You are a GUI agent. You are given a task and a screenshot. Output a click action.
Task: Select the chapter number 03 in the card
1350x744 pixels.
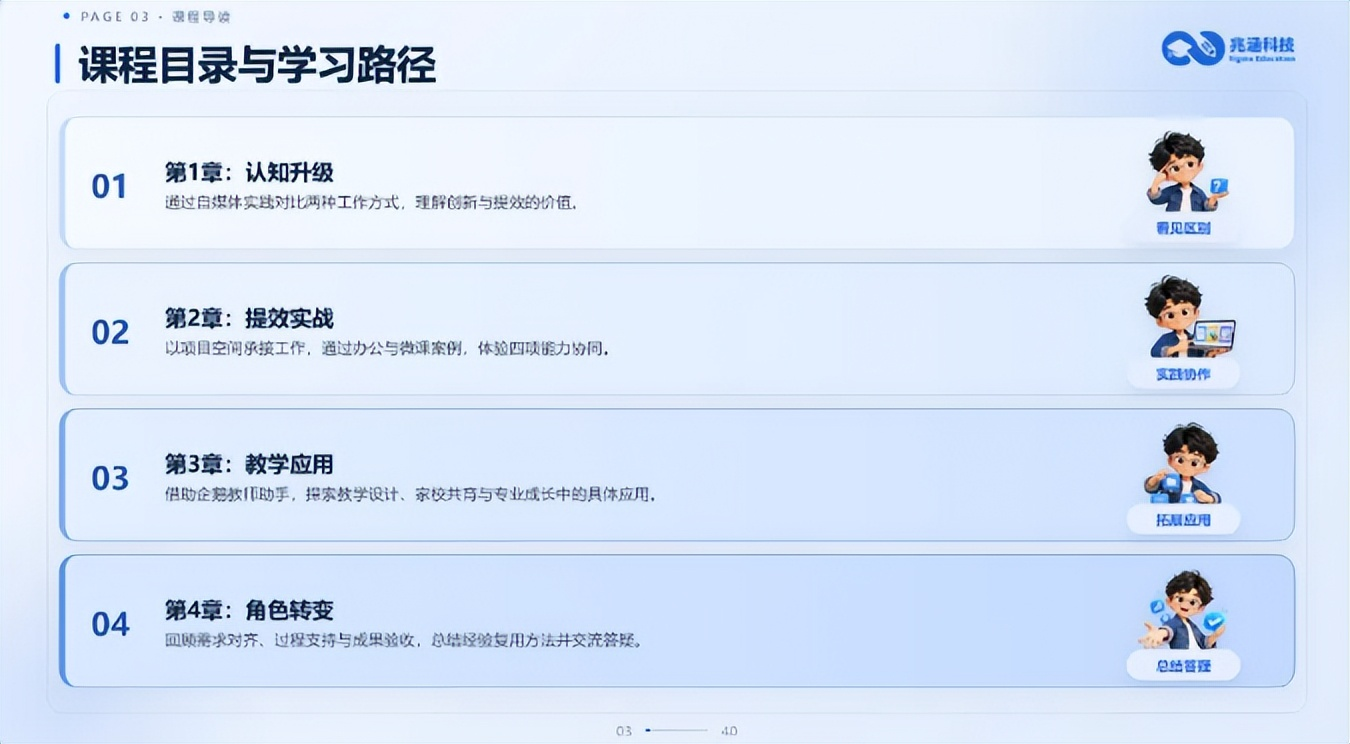(110, 479)
